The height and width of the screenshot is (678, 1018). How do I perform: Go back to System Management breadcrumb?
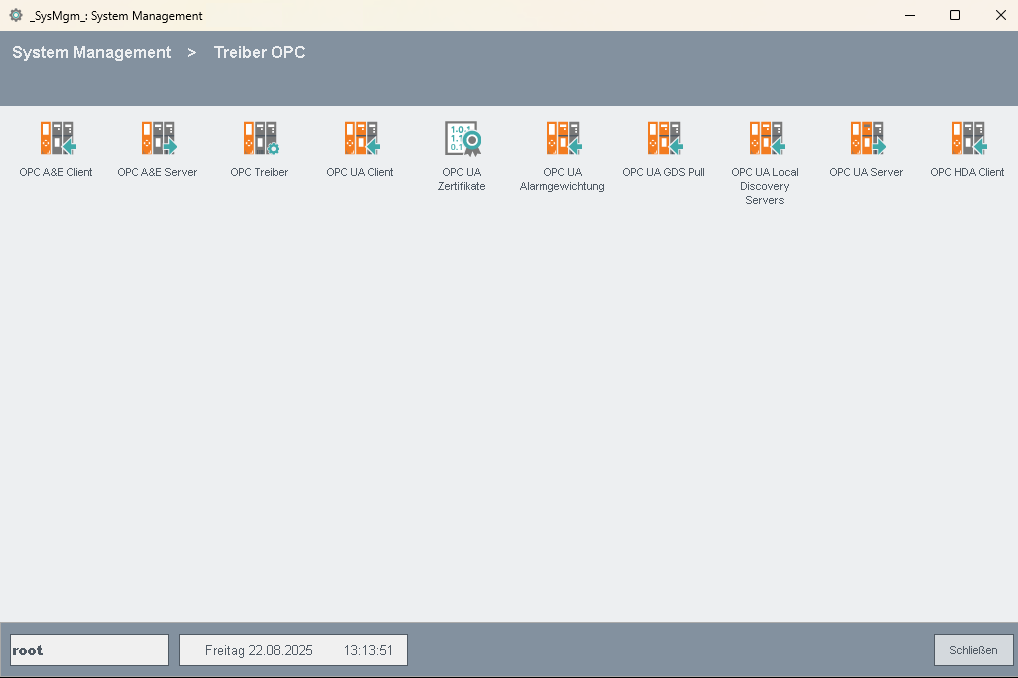tap(92, 53)
